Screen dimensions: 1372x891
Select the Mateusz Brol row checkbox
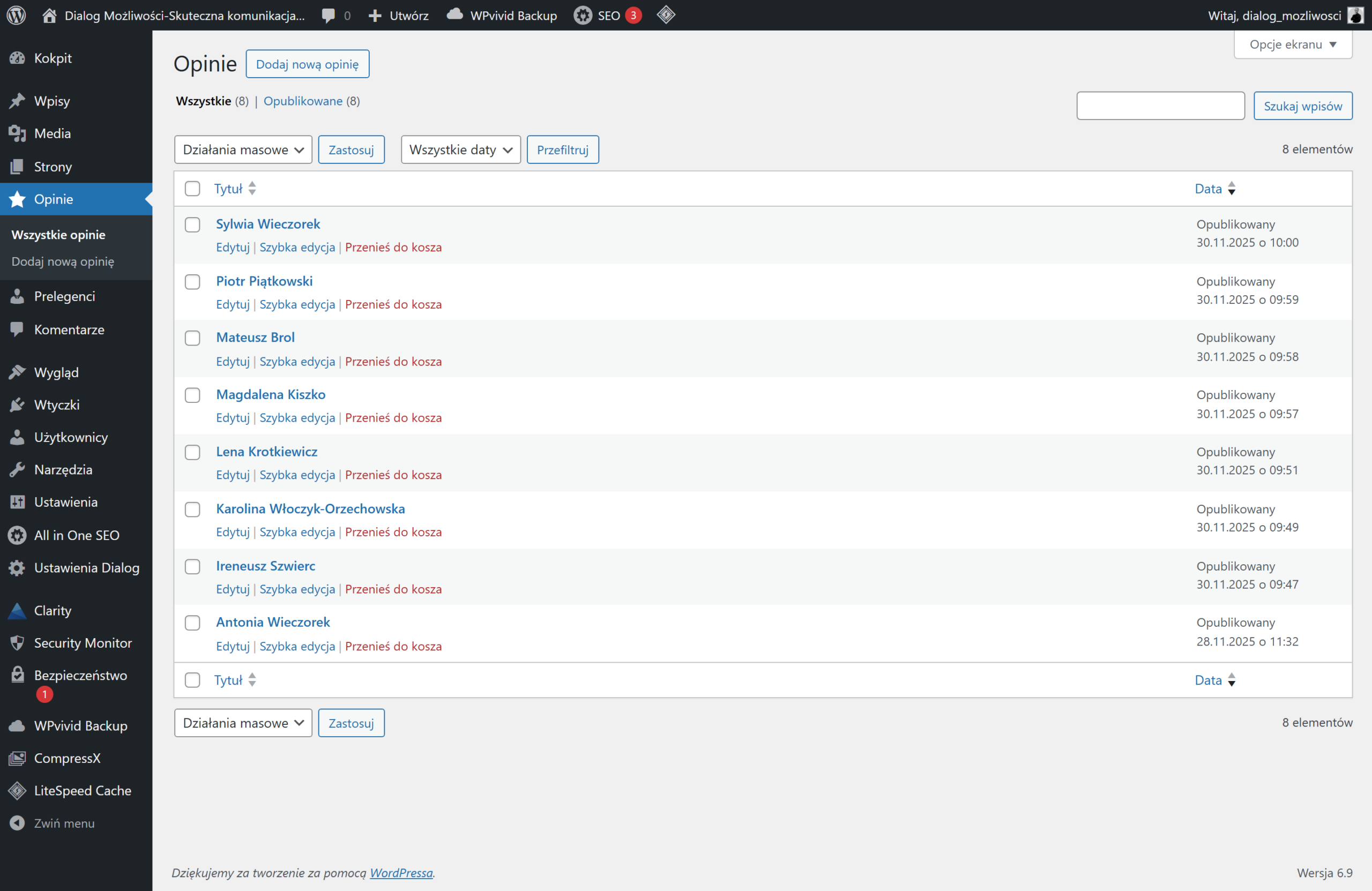pos(192,338)
